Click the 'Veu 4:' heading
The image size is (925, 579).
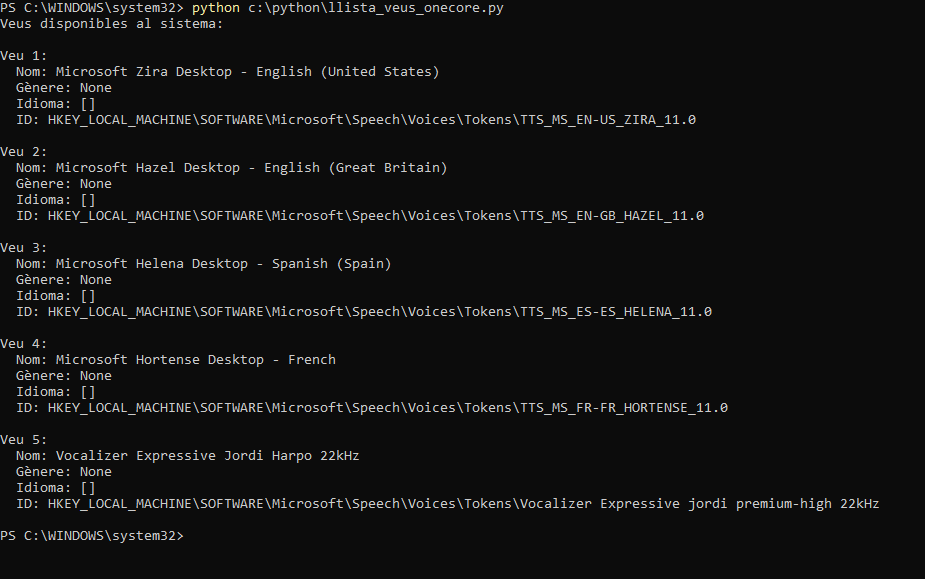(x=24, y=344)
